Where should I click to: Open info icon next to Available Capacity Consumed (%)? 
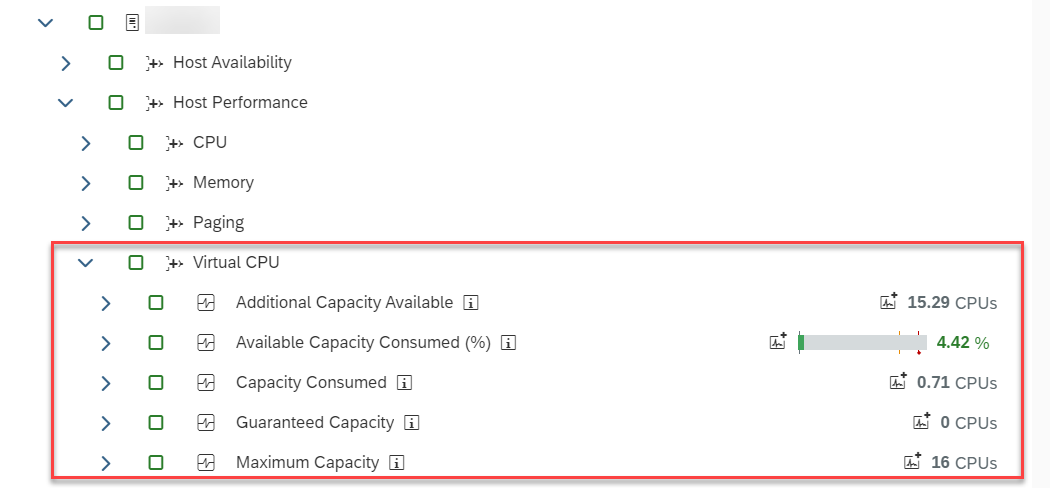(x=509, y=343)
